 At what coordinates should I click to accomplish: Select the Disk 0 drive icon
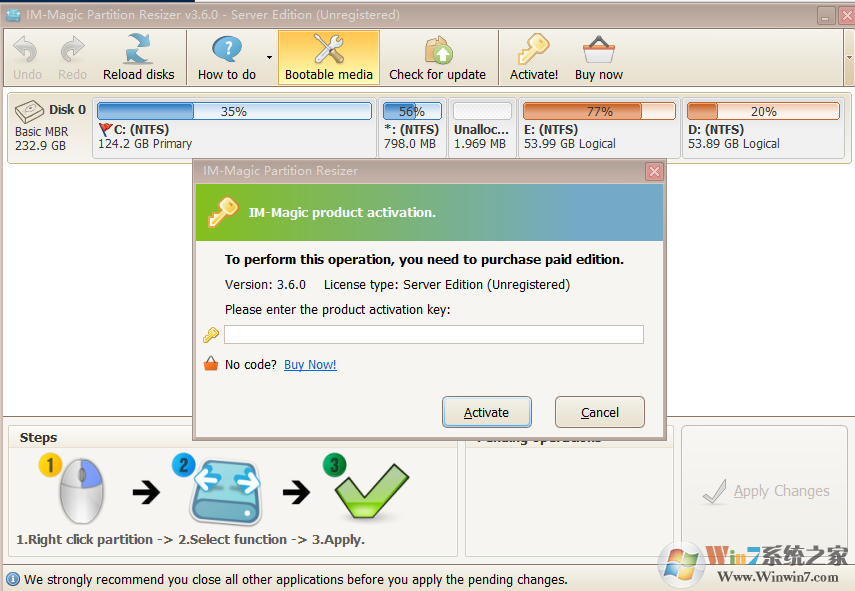pos(29,111)
